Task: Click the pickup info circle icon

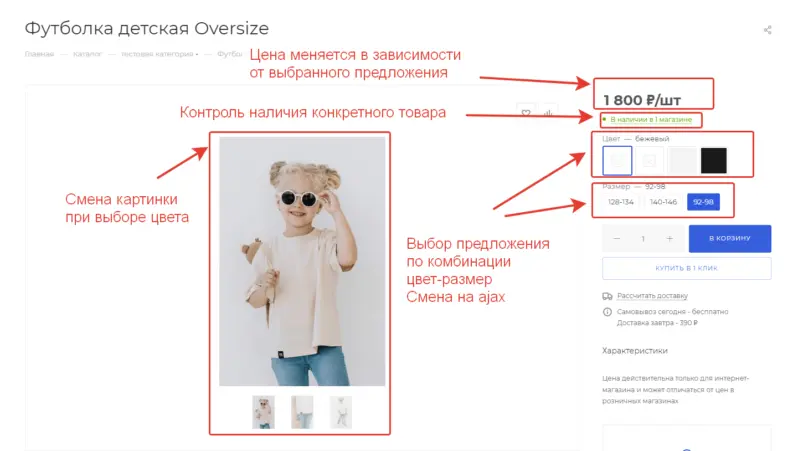Action: pyautogui.click(x=608, y=312)
